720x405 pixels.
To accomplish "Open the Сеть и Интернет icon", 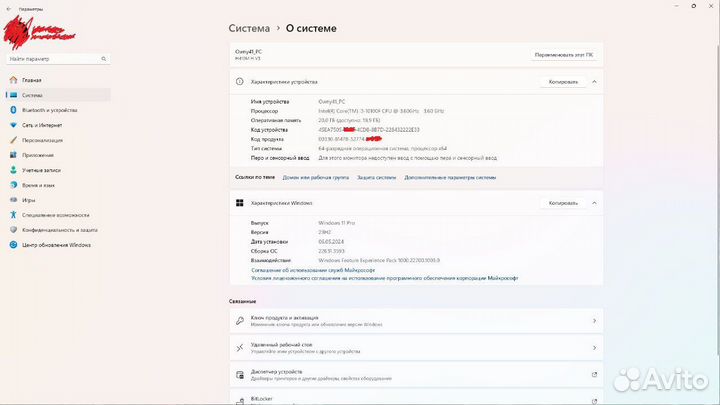I will 13,125.
